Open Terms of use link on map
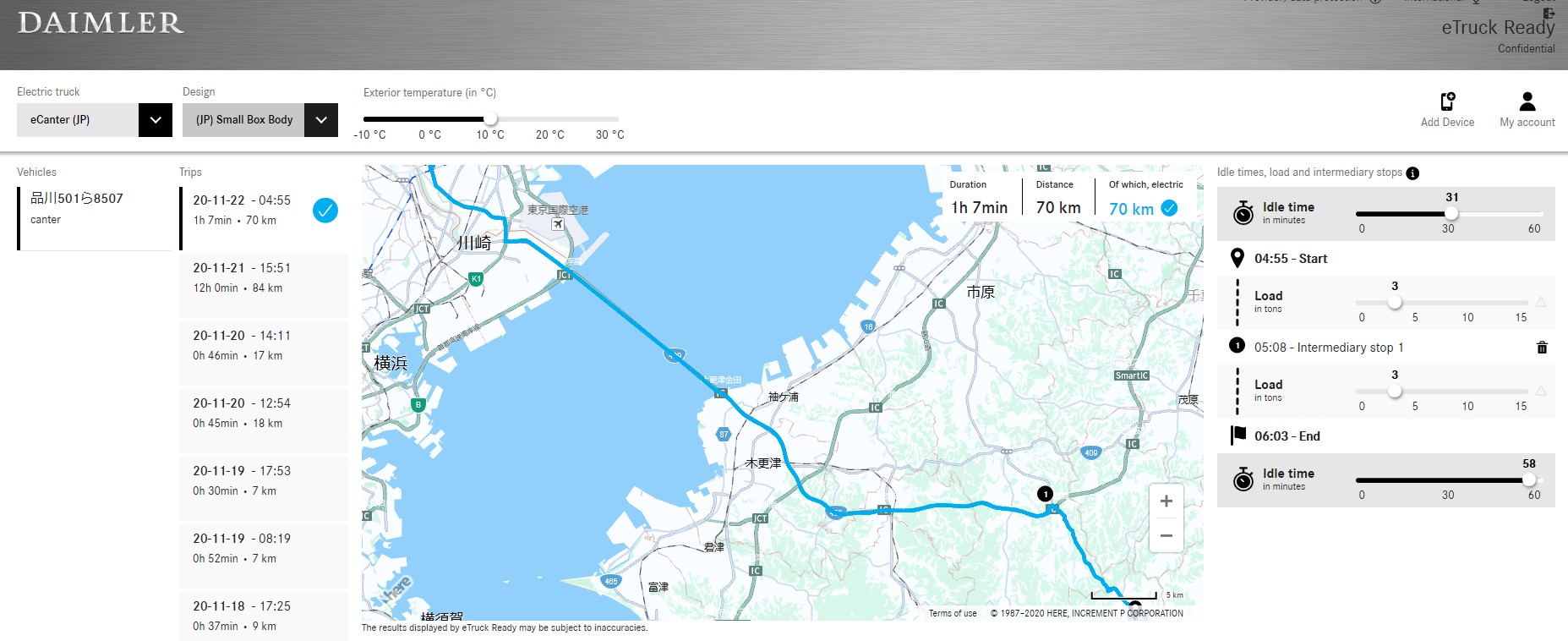Screen dimensions: 1568x641 tap(952, 614)
